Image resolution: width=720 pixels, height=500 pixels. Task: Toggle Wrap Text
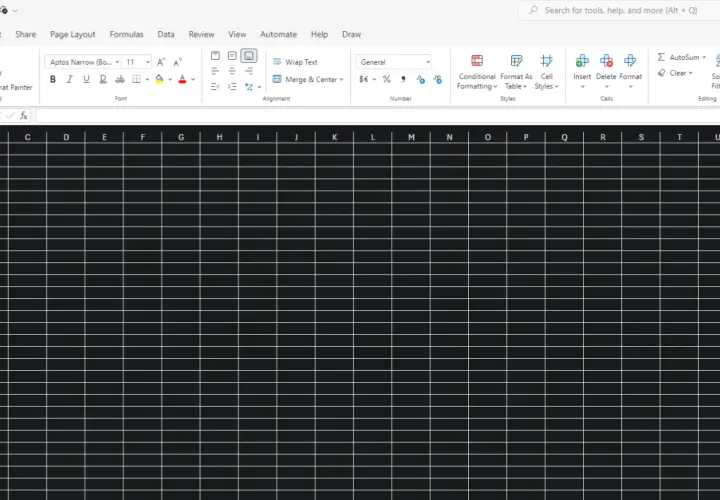pos(295,62)
